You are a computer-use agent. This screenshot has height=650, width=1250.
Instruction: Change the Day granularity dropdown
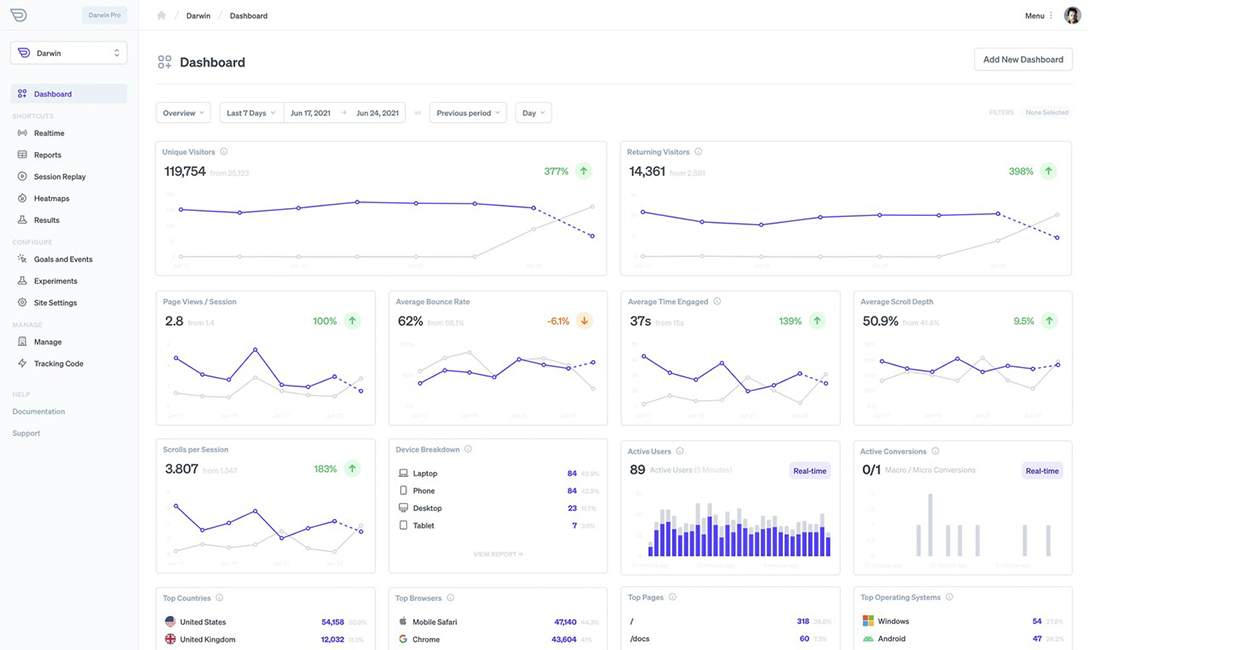pos(533,113)
